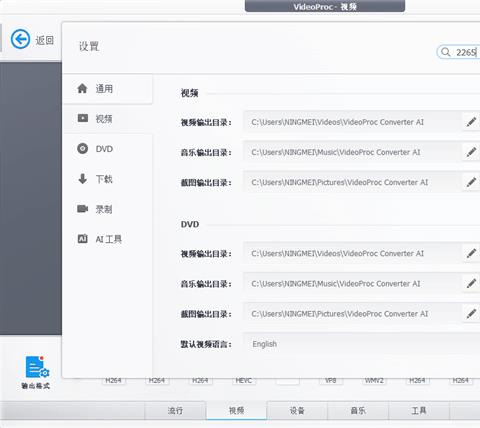Open the 通用 general settings section
Screen dimensions: 480x428
(107, 89)
